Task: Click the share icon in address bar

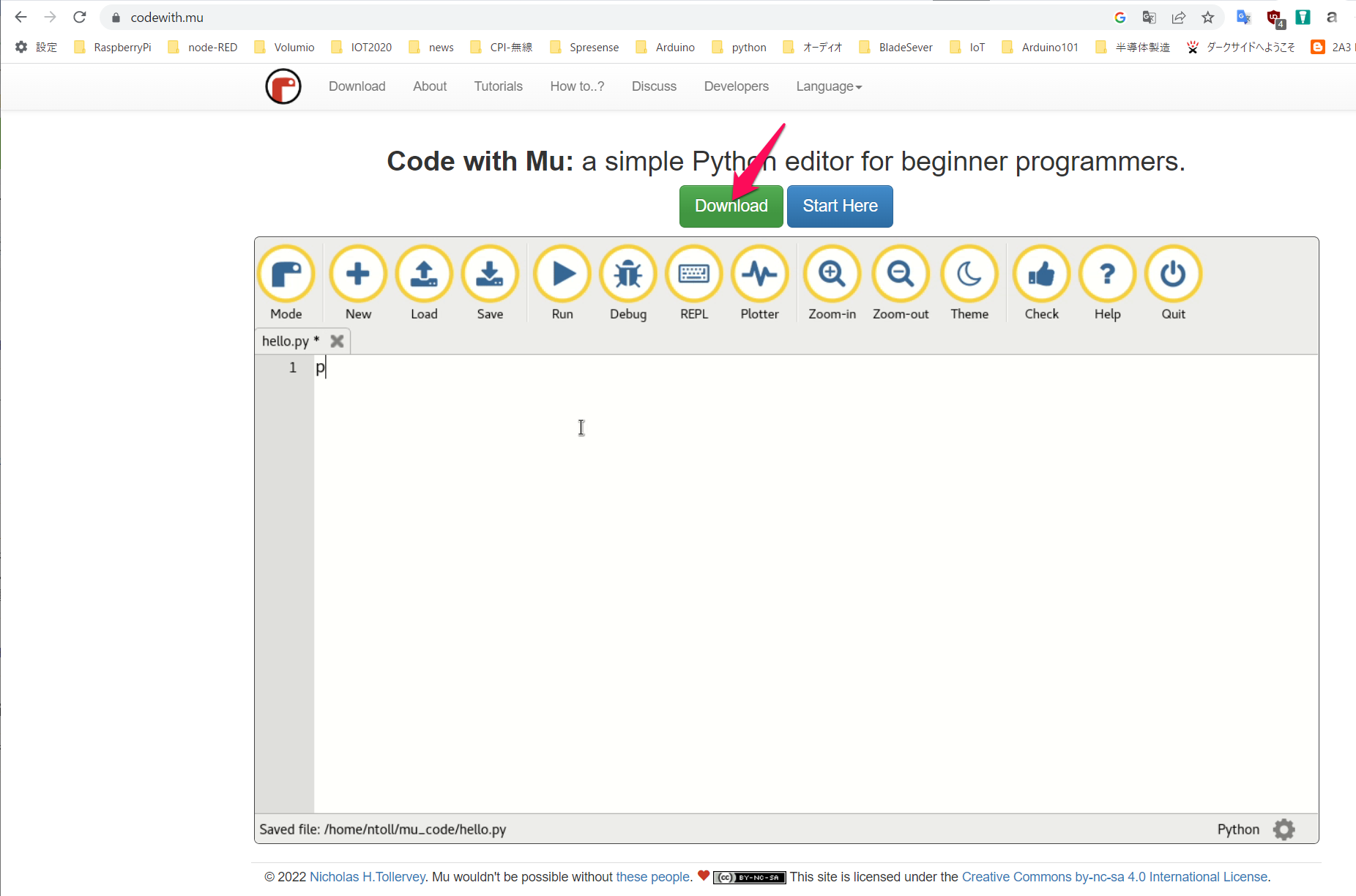Action: (1179, 18)
